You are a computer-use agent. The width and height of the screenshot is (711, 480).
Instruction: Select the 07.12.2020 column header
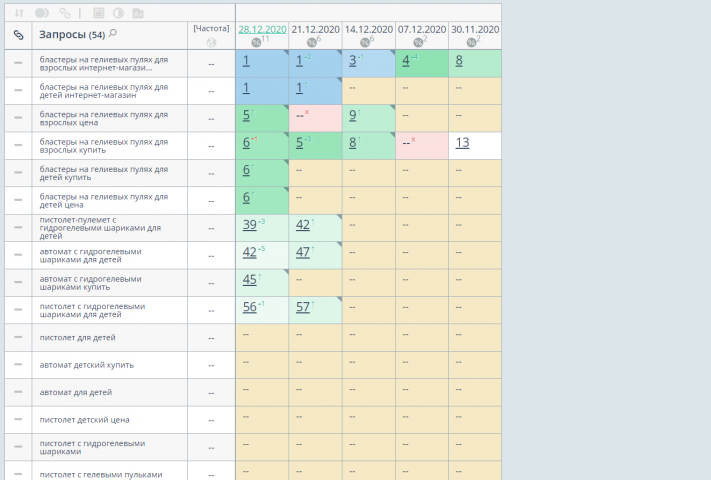(x=422, y=29)
